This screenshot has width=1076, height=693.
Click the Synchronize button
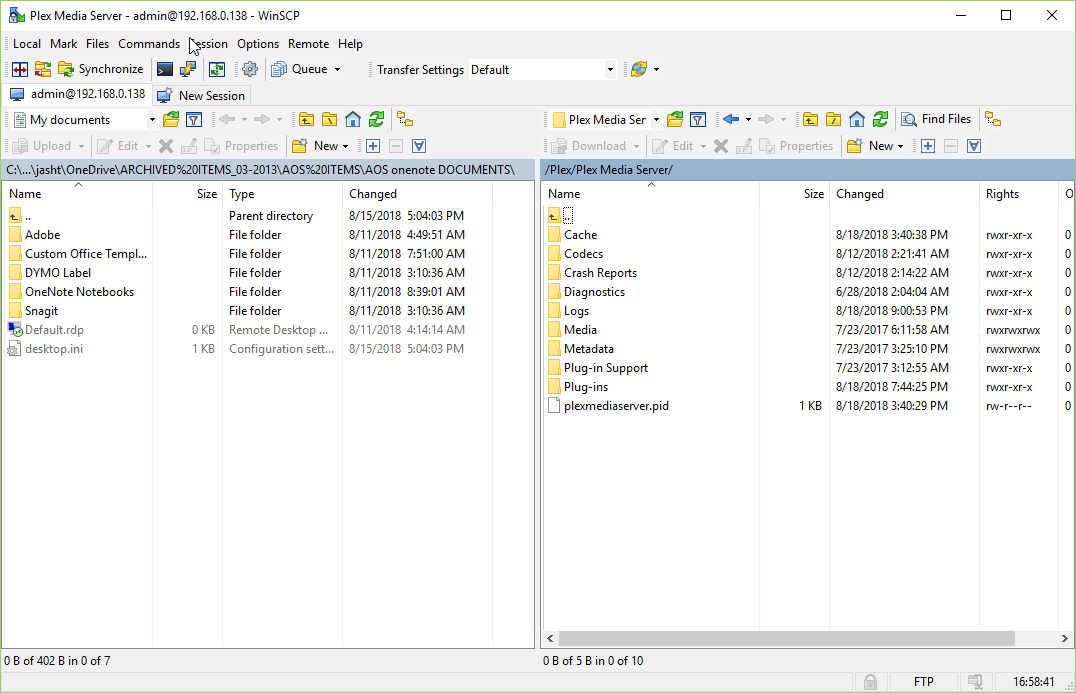(101, 69)
